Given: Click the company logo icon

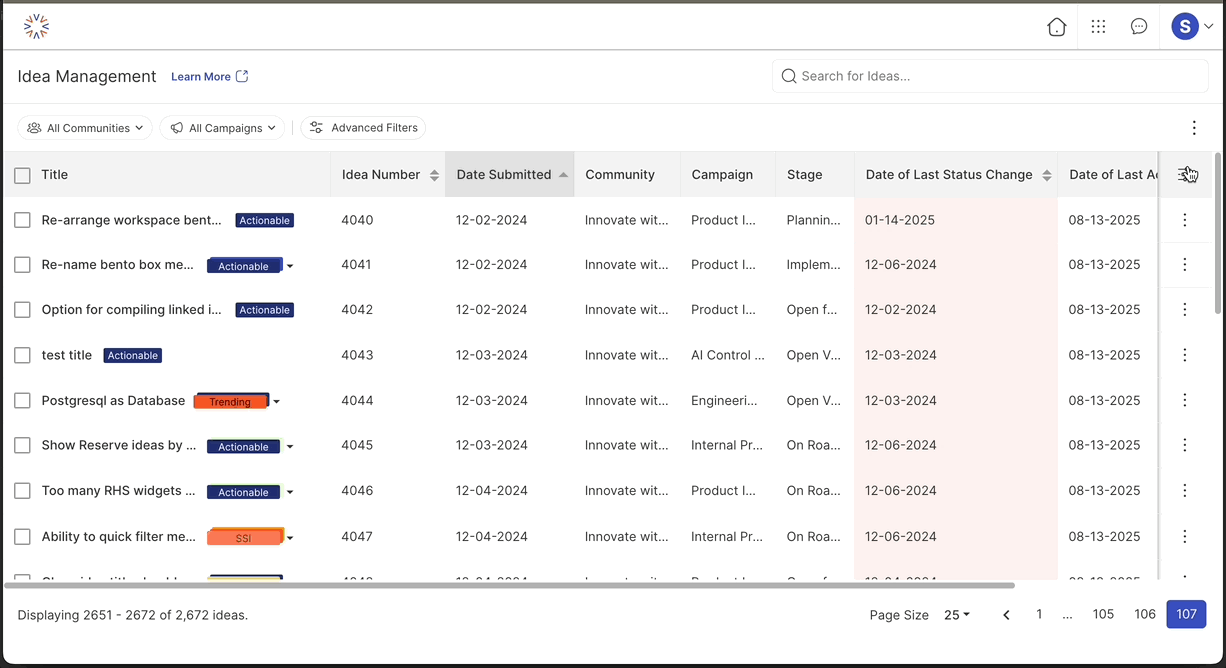Looking at the screenshot, I should coord(36,27).
